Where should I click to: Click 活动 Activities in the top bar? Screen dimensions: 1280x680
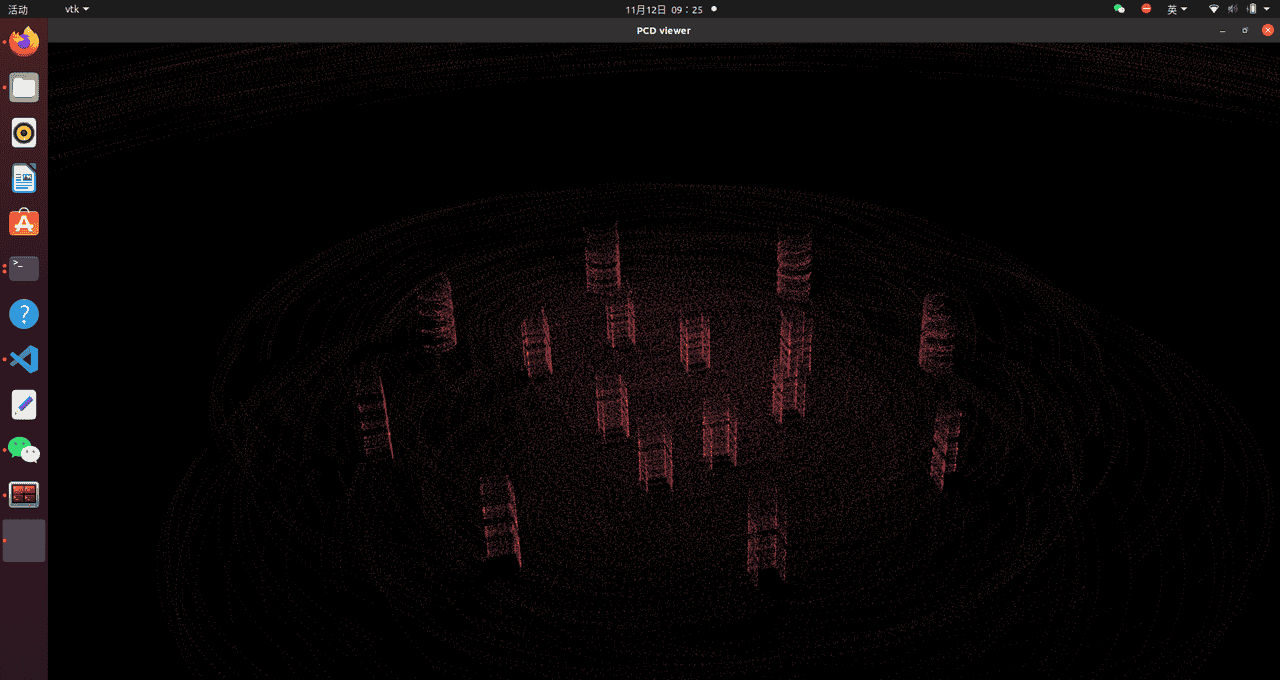pos(18,9)
